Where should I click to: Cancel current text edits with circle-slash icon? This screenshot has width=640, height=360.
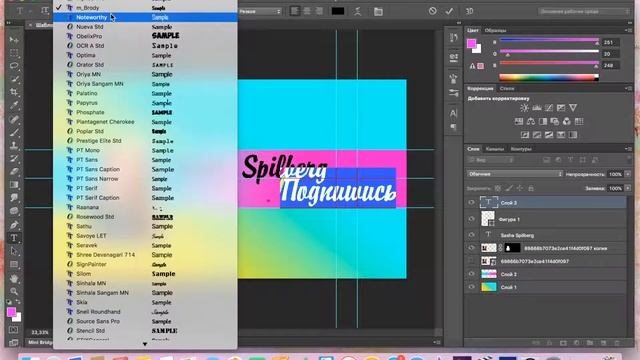pos(432,11)
